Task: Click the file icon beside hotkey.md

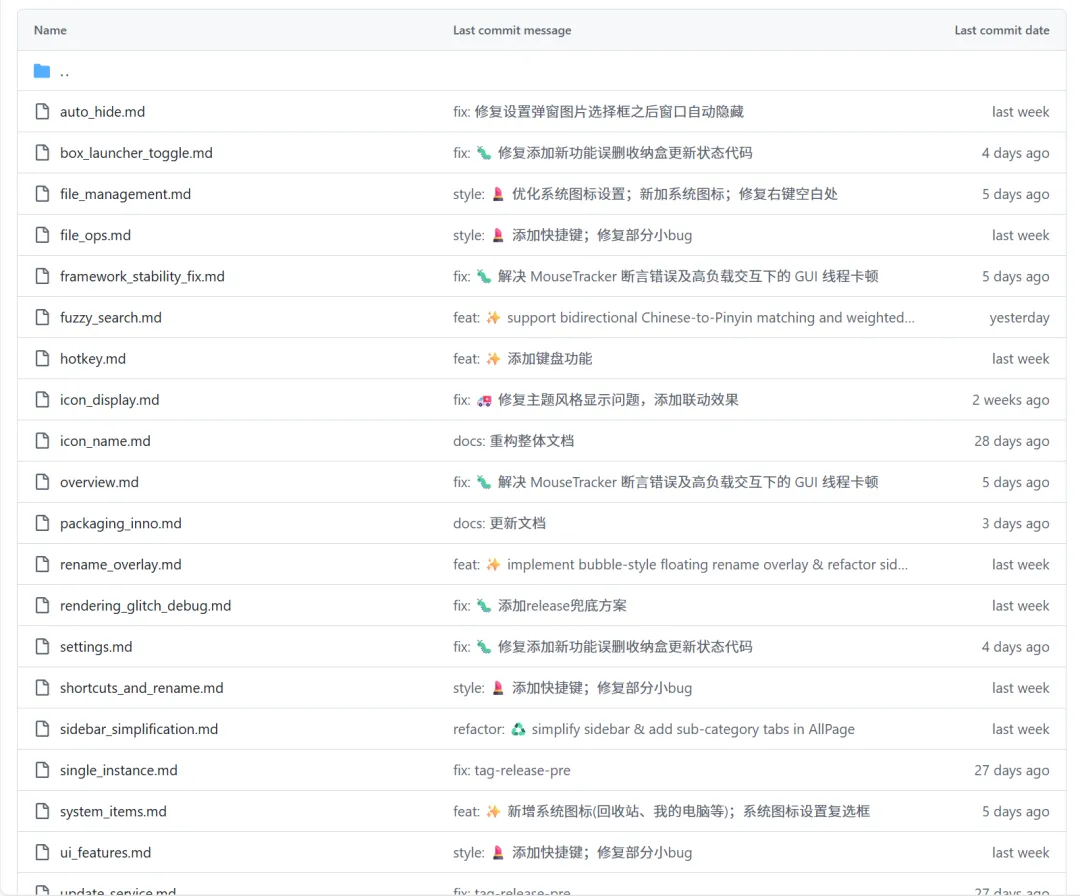Action: coord(42,359)
